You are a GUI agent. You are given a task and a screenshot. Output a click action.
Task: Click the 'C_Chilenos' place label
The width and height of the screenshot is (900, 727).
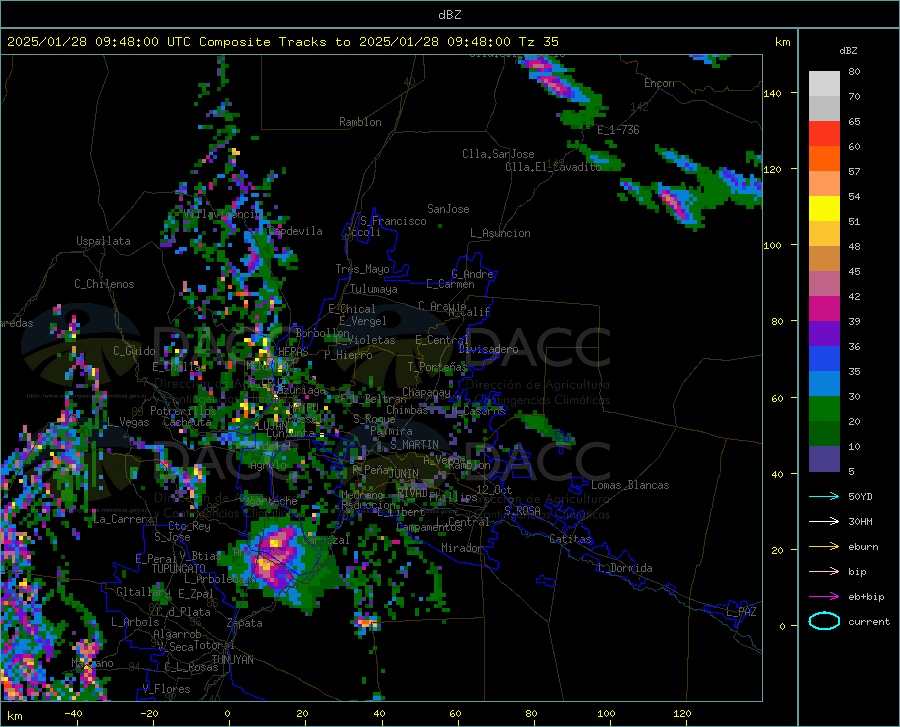tap(104, 284)
